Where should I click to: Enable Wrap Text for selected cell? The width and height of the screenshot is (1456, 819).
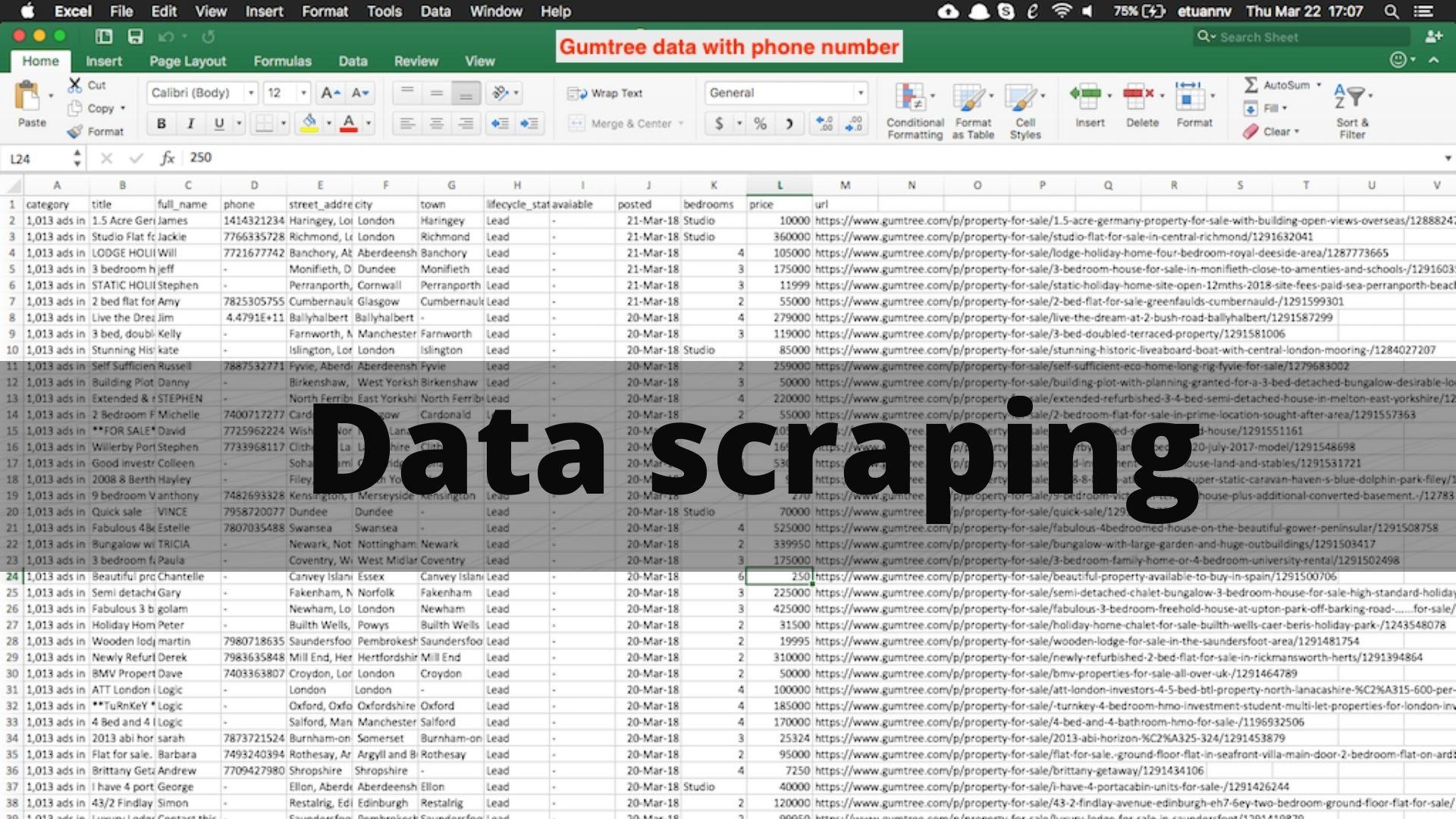[x=607, y=93]
